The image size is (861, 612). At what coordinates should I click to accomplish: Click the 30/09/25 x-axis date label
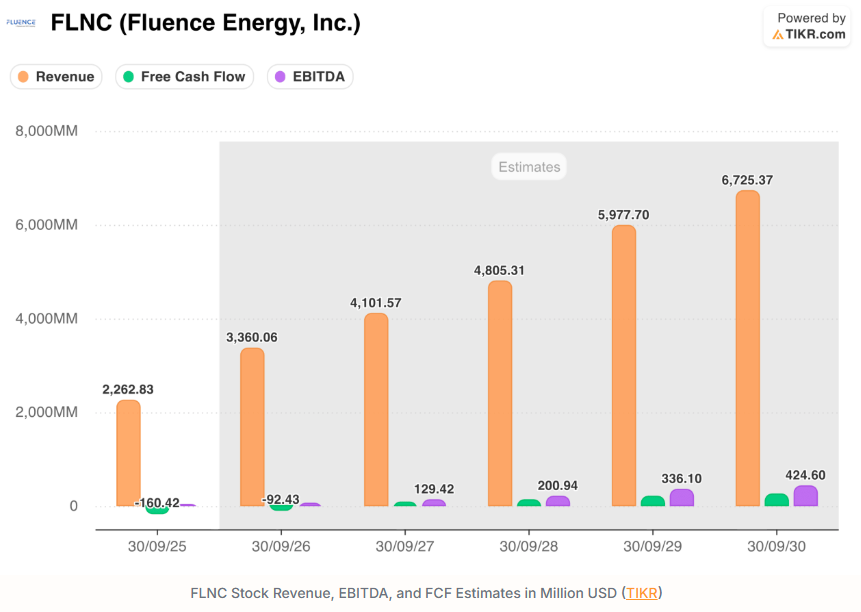pos(157,547)
